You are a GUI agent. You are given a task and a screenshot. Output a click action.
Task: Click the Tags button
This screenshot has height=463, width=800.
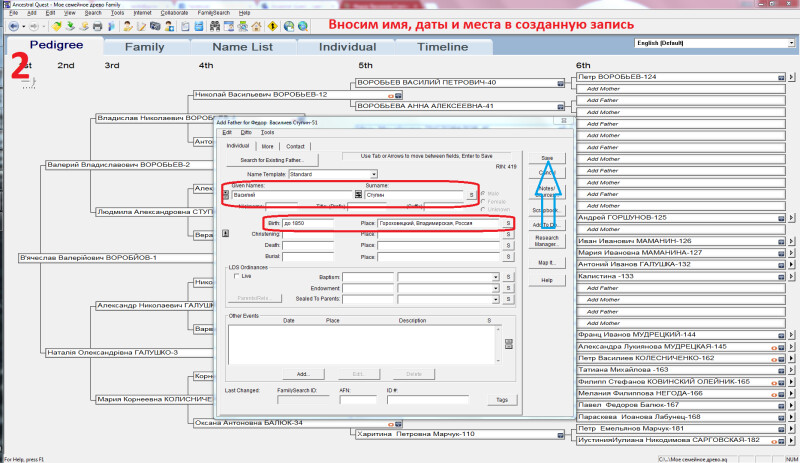pos(502,400)
